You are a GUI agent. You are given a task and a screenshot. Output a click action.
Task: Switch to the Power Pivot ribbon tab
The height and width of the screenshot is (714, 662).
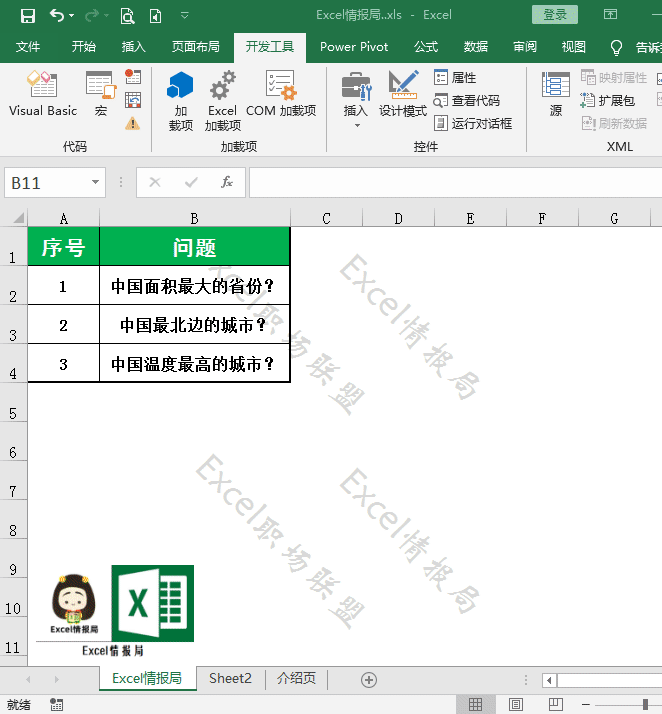click(354, 47)
